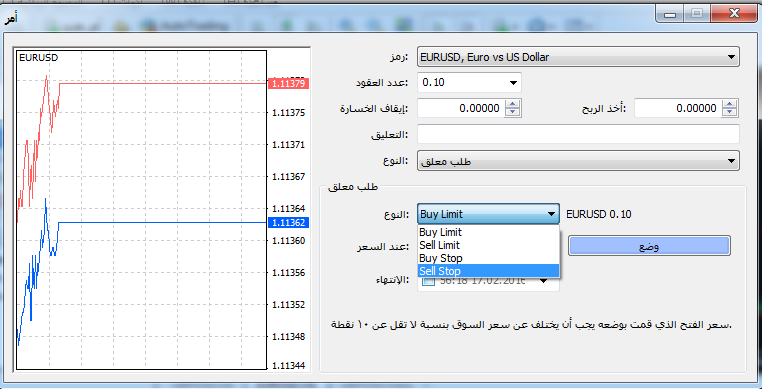Open the order type dropdown طلب معلق
Viewport: 762px width, 389px height.
point(578,161)
